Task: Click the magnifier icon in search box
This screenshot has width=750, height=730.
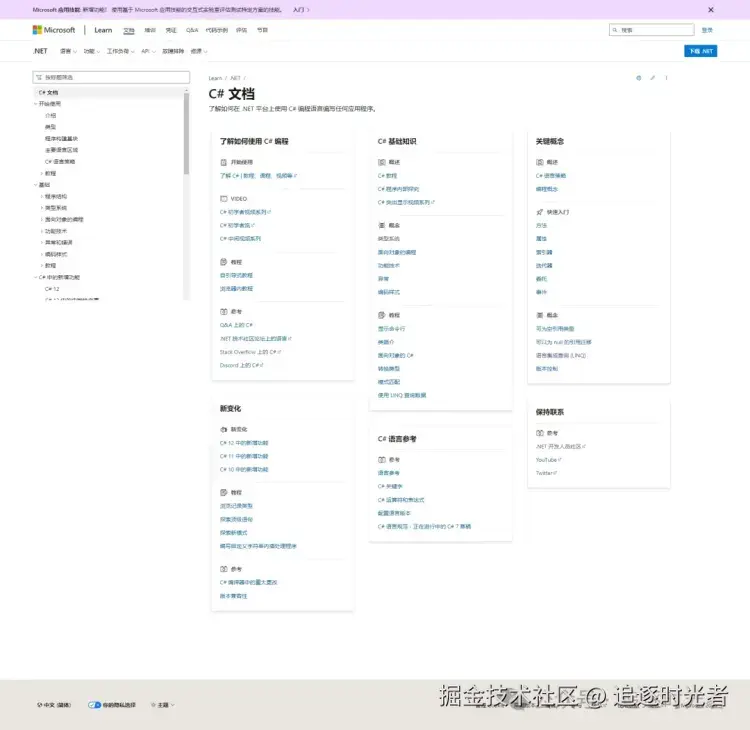Action: (615, 30)
